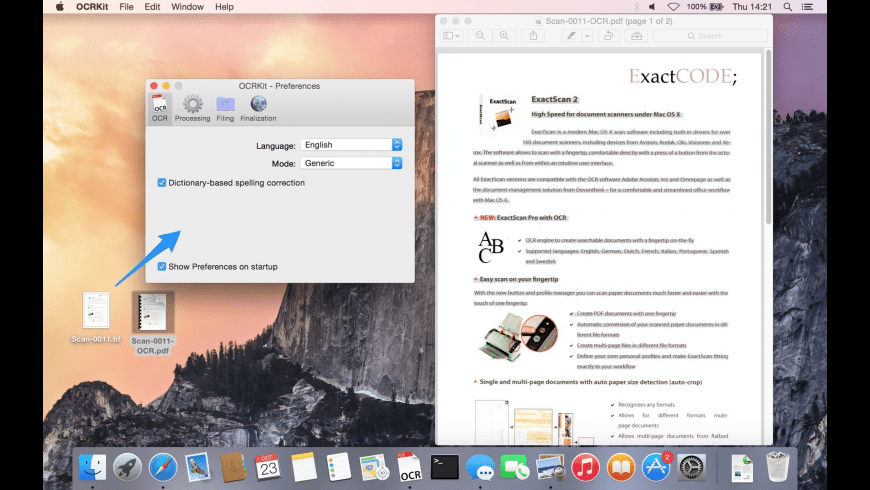The width and height of the screenshot is (870, 490).
Task: Open the sidebar view dropdown in Preview
Action: coord(451,36)
